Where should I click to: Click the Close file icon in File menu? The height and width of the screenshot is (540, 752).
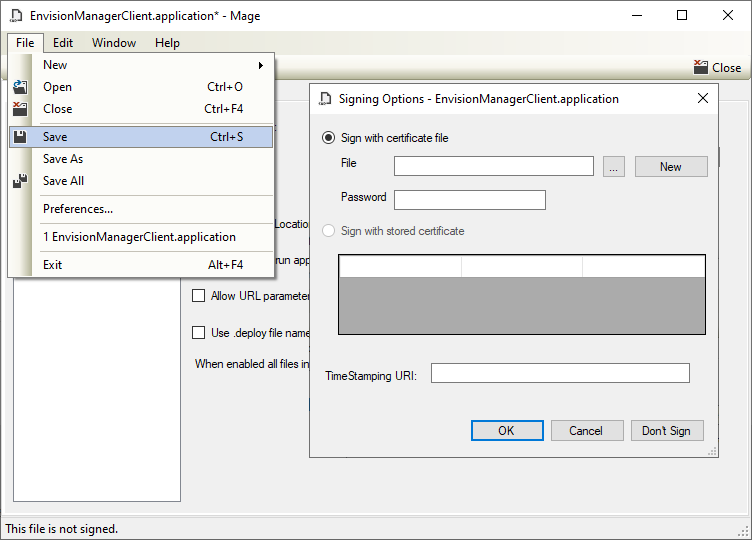tap(20, 109)
